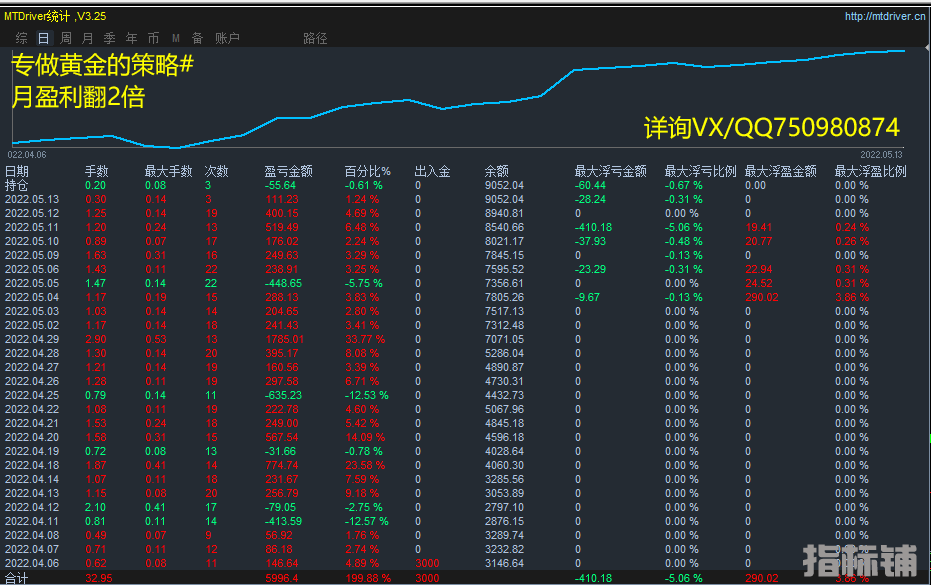Click chart end date 2022.05.13
Image resolution: width=931 pixels, height=585 pixels.
tap(881, 154)
